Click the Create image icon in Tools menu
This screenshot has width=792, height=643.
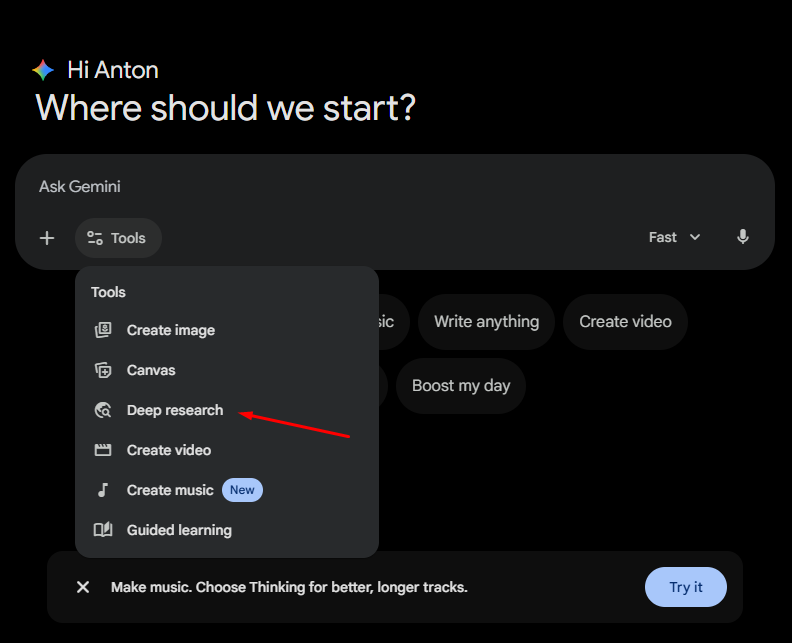pos(103,330)
